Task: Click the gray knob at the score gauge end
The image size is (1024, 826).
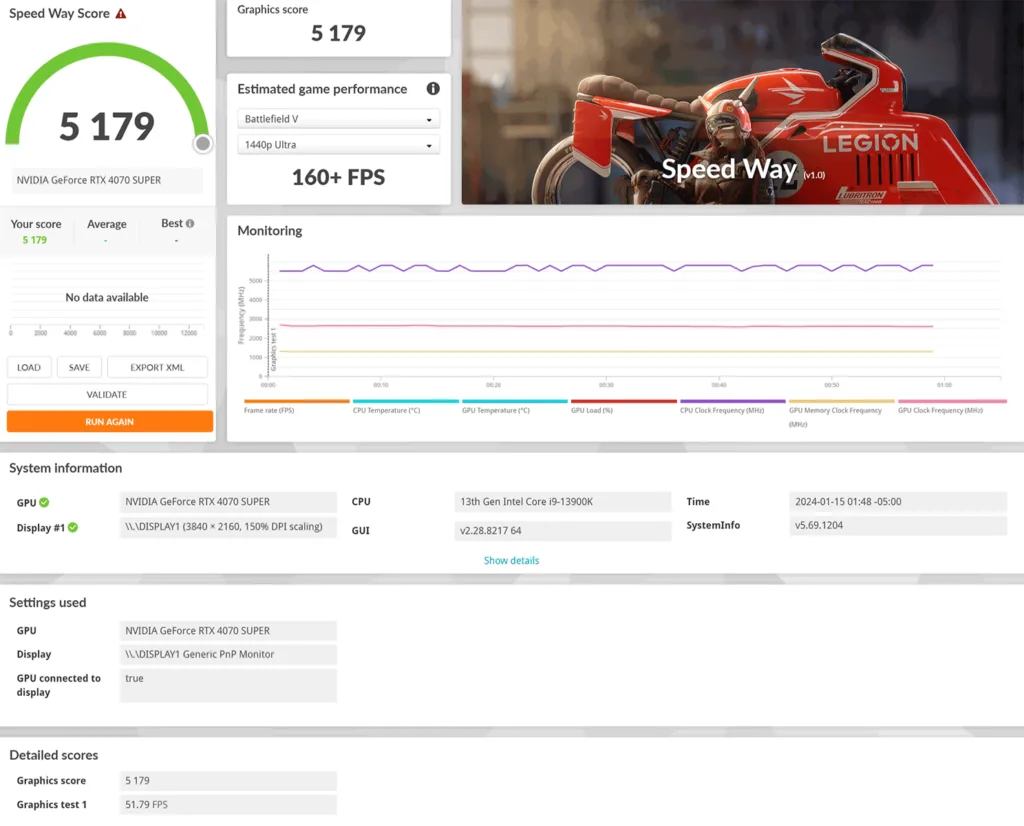Action: (x=203, y=144)
